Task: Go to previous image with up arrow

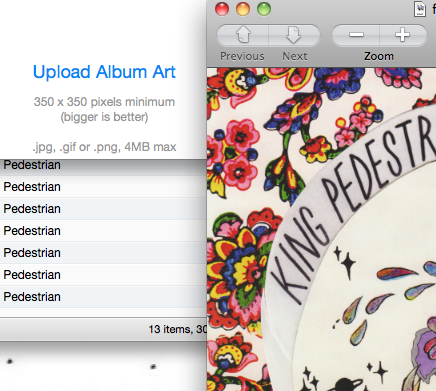Action: (x=243, y=35)
